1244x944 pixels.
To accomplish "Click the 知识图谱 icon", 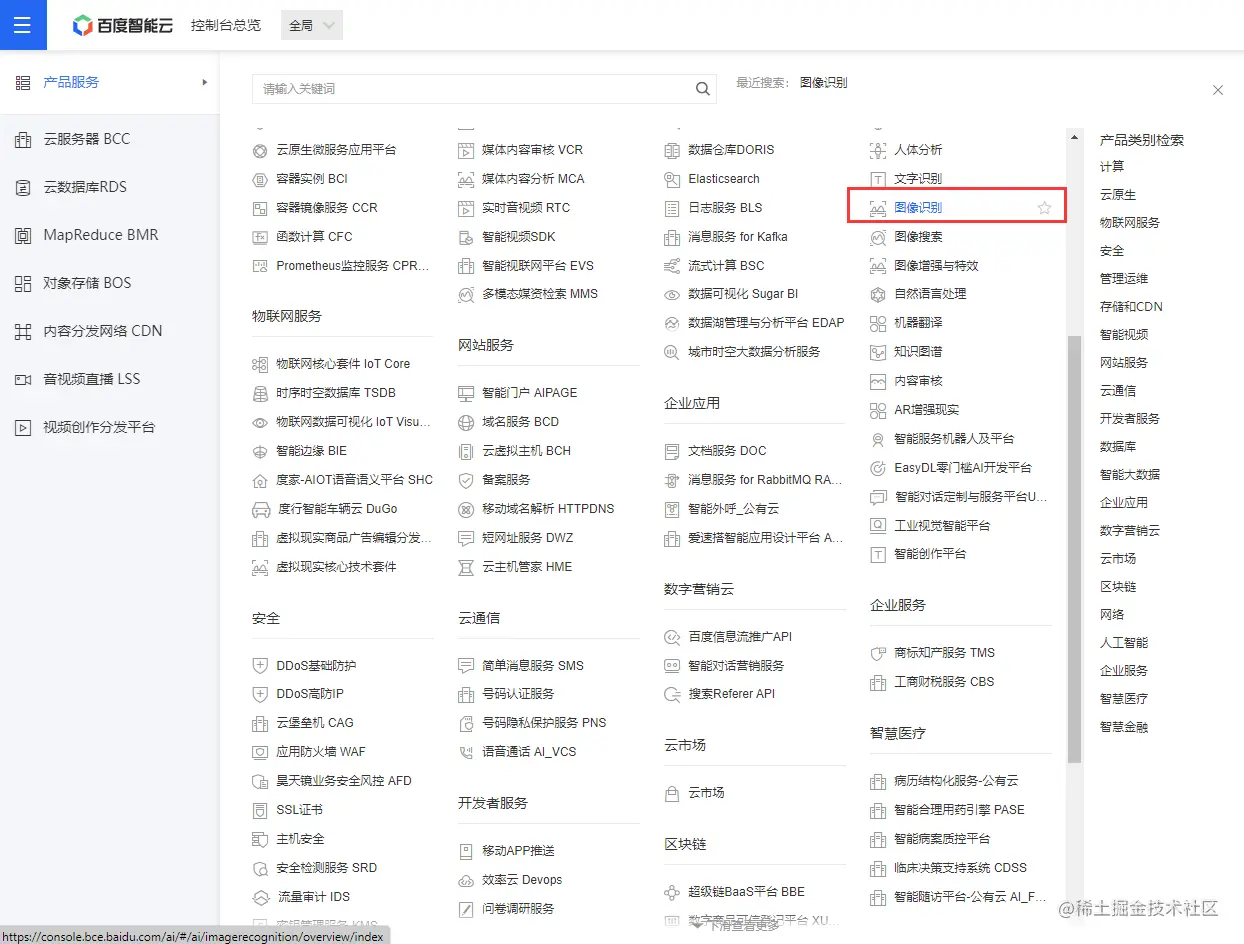I will tap(878, 352).
